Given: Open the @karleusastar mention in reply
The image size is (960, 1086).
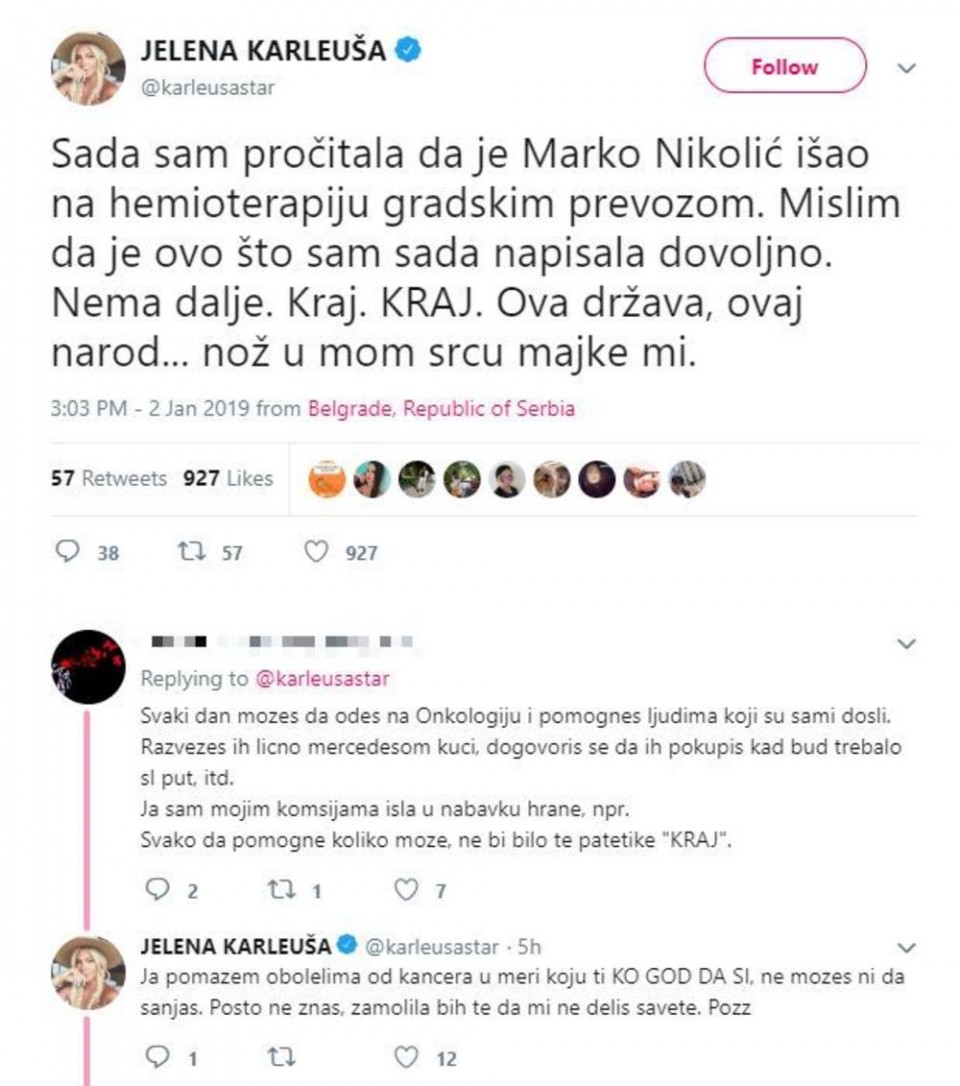Looking at the screenshot, I should click(x=323, y=679).
